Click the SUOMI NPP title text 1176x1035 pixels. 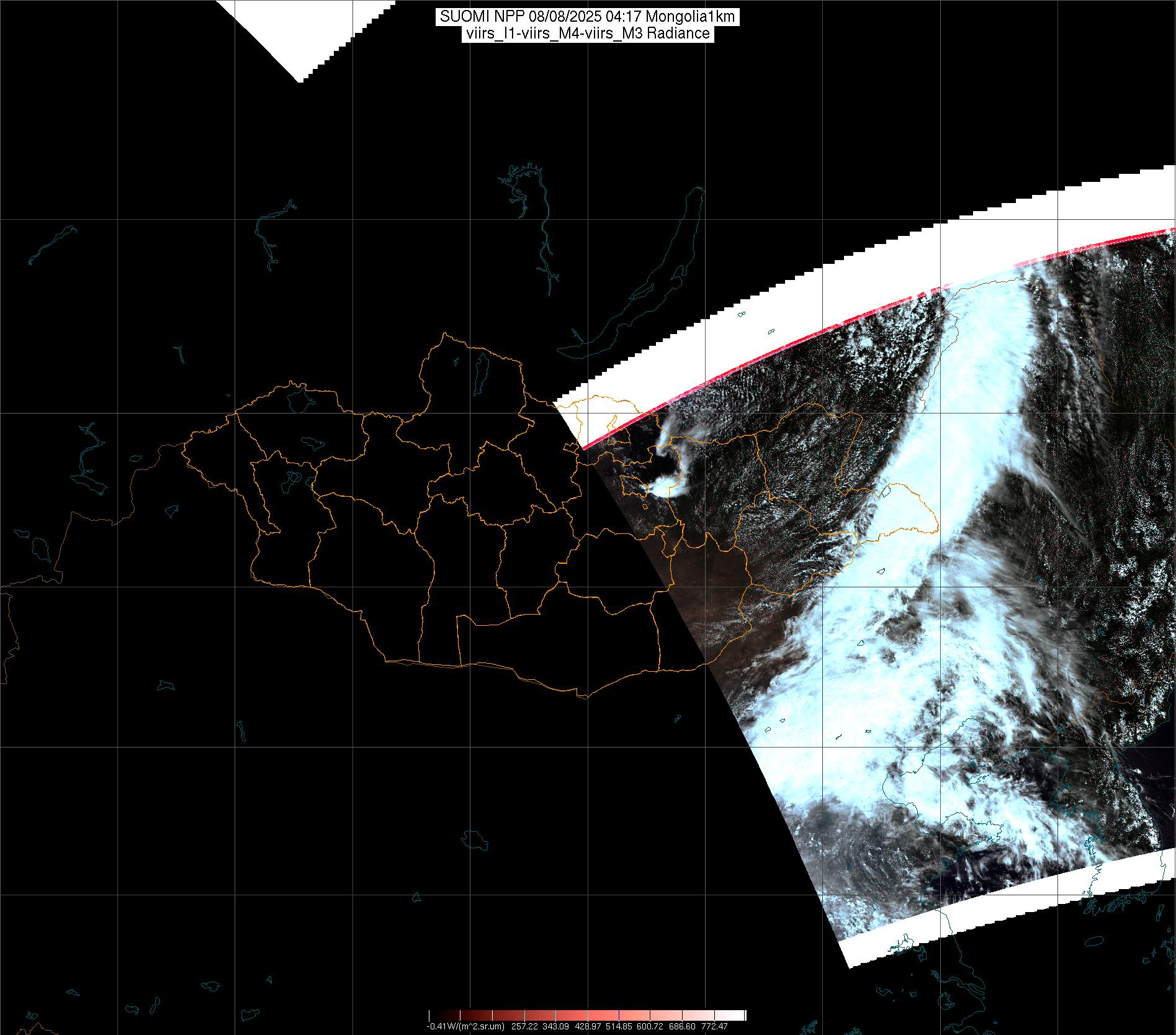[x=587, y=17]
